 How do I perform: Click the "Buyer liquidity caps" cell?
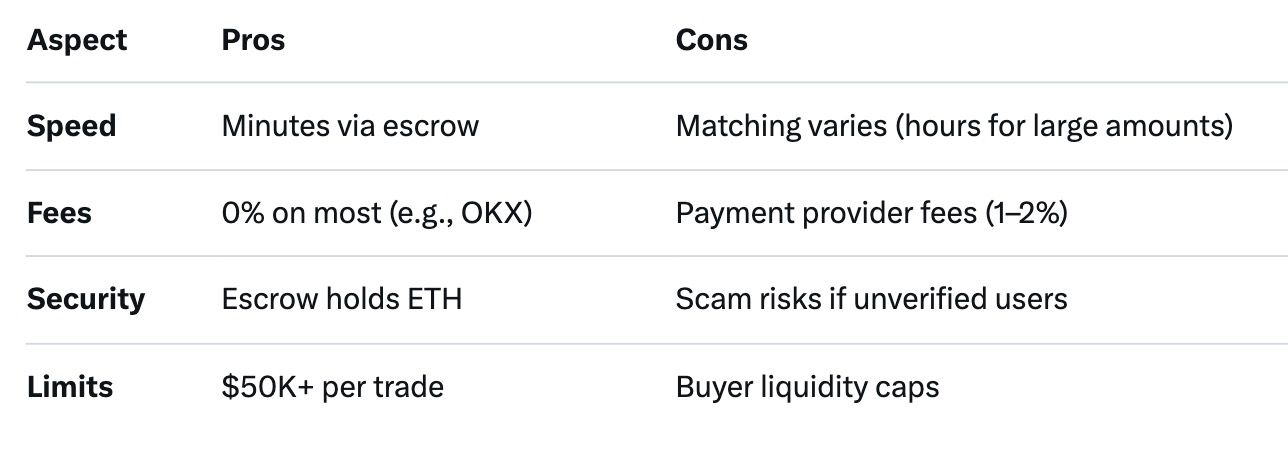pyautogui.click(x=807, y=386)
